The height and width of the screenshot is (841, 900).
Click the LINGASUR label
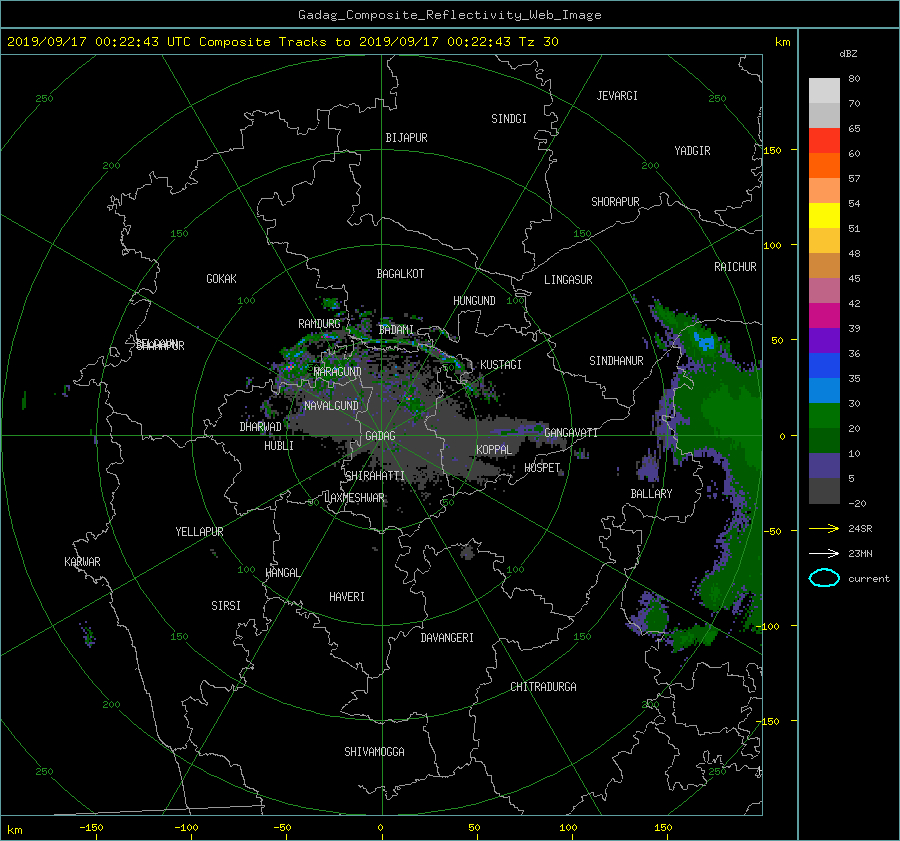coord(568,280)
